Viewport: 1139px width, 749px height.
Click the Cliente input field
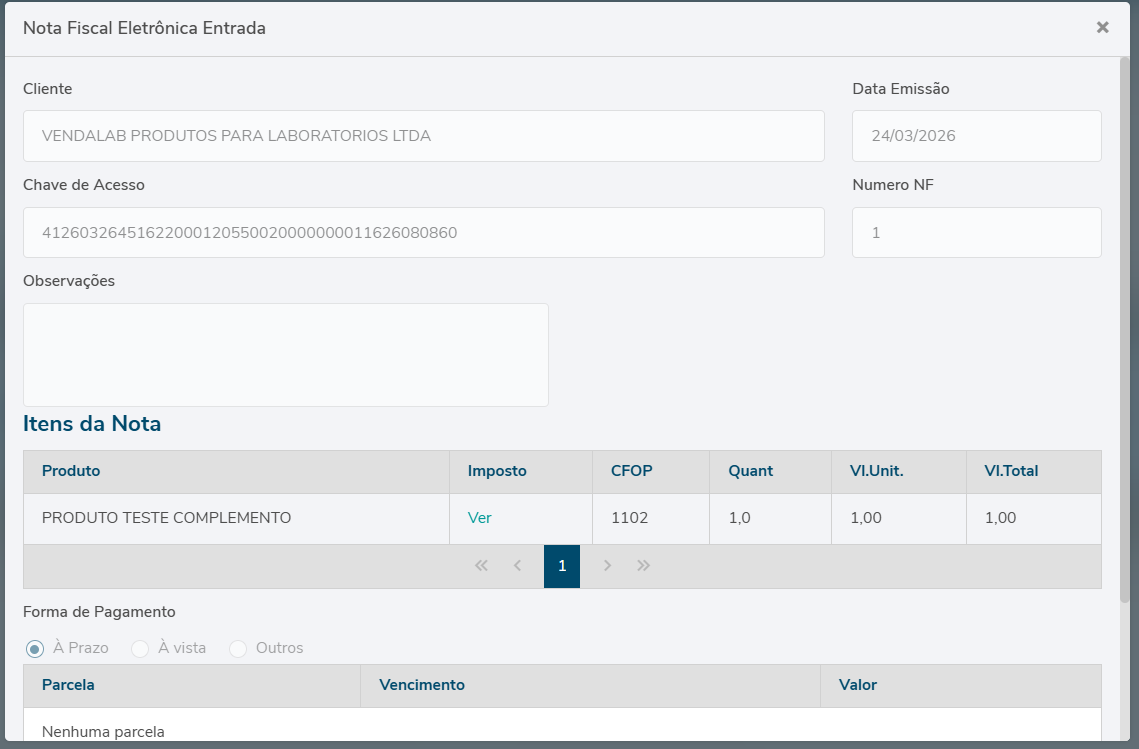pyautogui.click(x=423, y=136)
